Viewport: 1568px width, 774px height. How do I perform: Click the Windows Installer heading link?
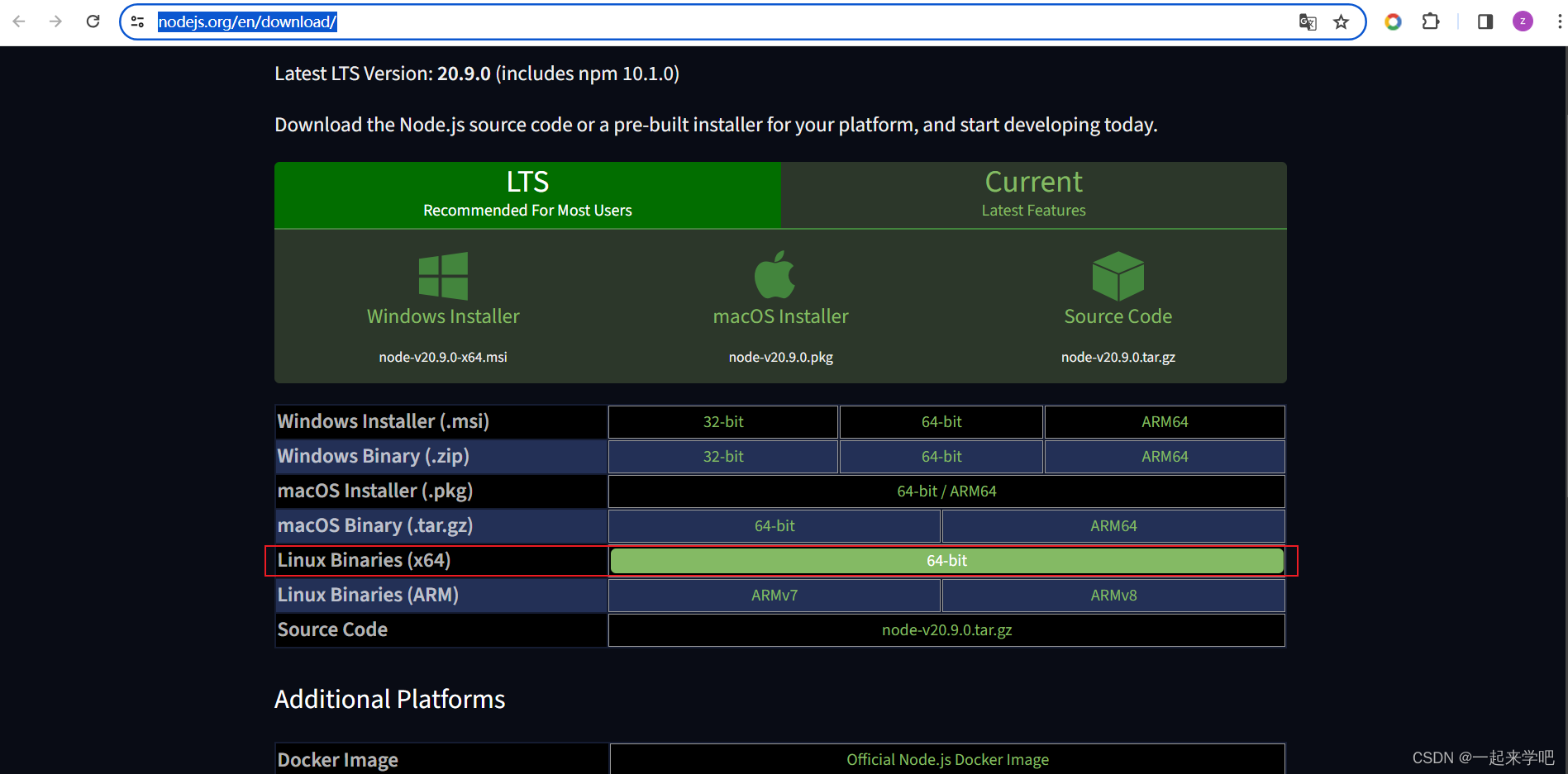click(443, 316)
